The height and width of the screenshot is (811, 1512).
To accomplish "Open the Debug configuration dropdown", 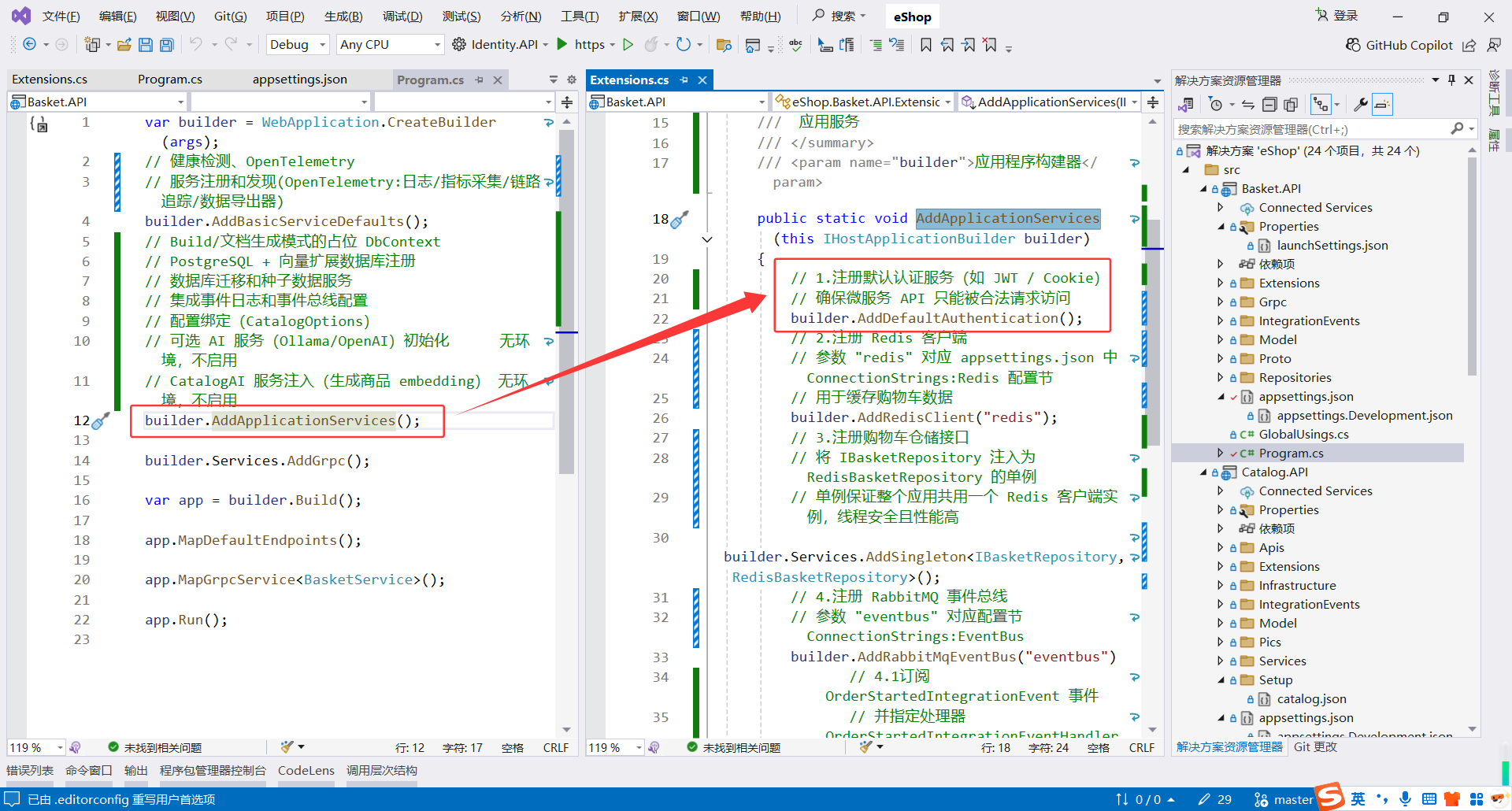I will [297, 44].
